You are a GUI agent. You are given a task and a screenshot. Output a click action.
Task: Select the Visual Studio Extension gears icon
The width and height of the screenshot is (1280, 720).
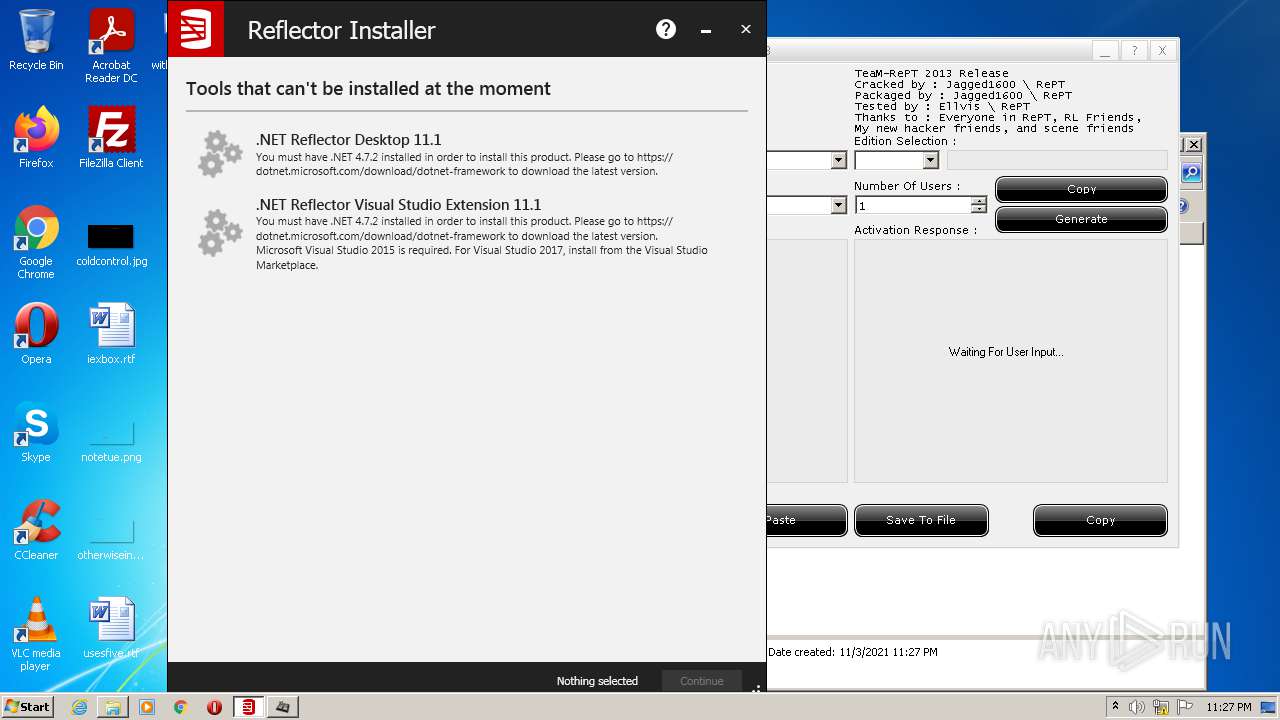(220, 232)
